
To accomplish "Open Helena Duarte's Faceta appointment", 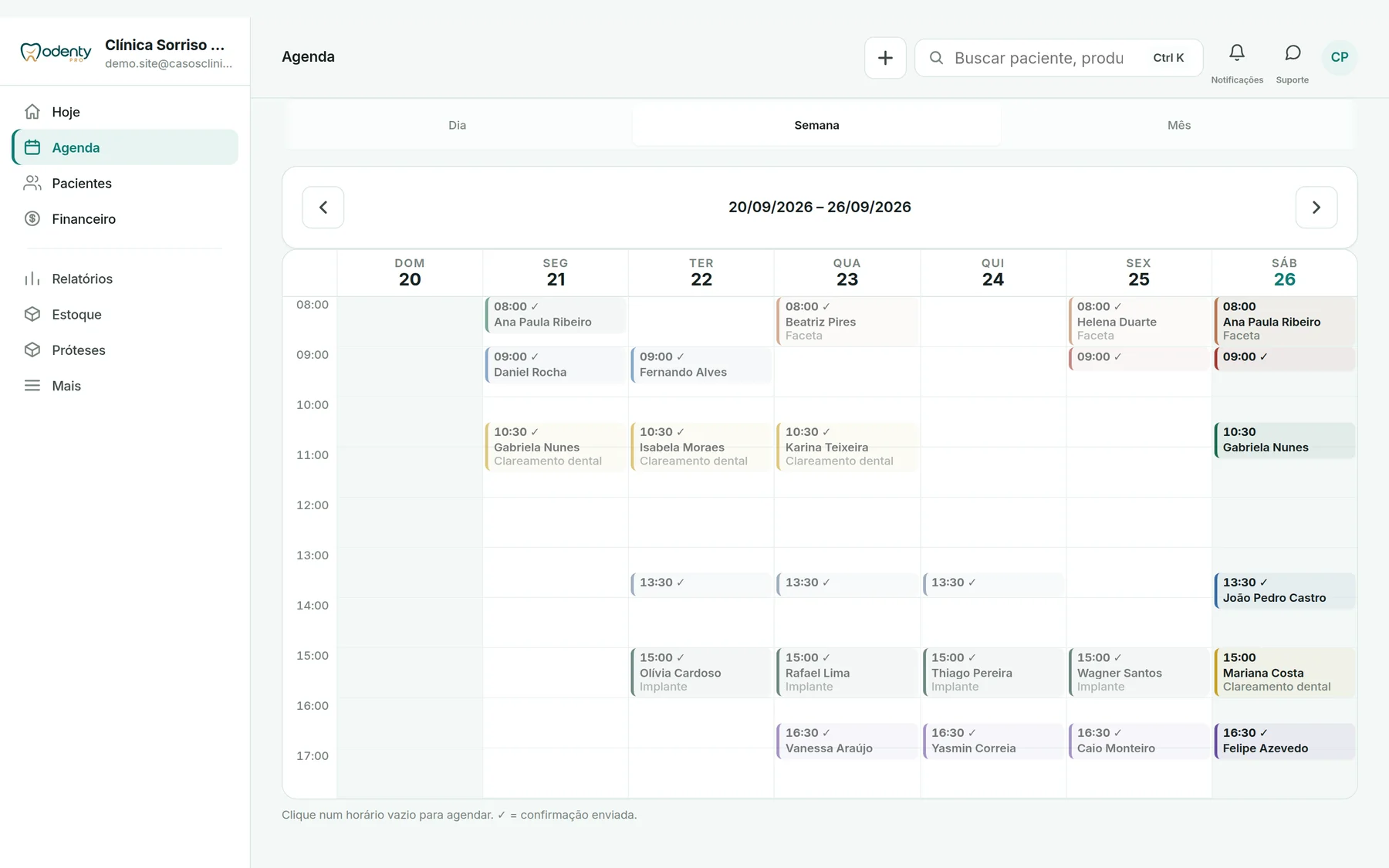I will [1139, 321].
